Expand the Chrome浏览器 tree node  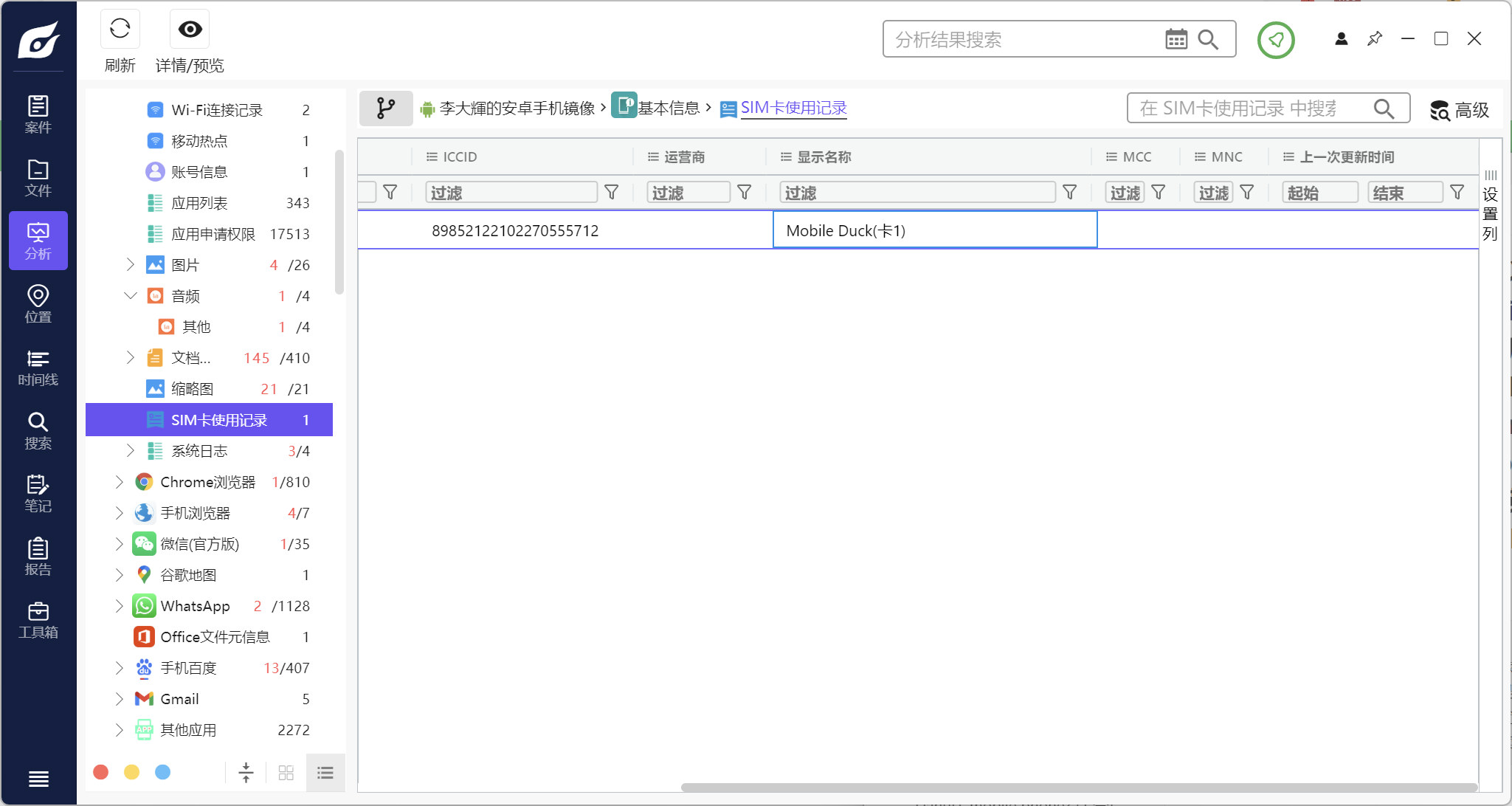[x=120, y=482]
